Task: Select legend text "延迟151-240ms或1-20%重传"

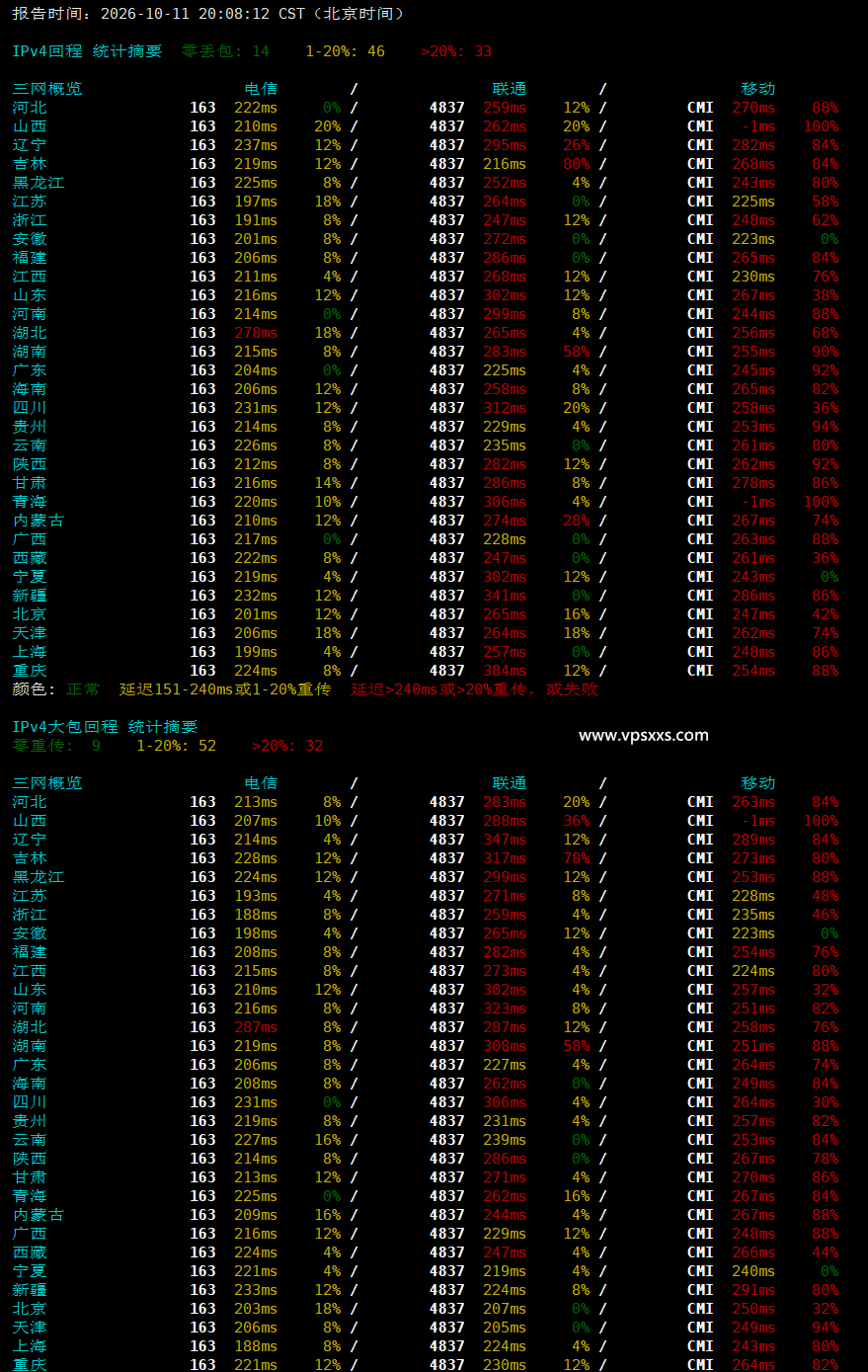Action: click(225, 689)
